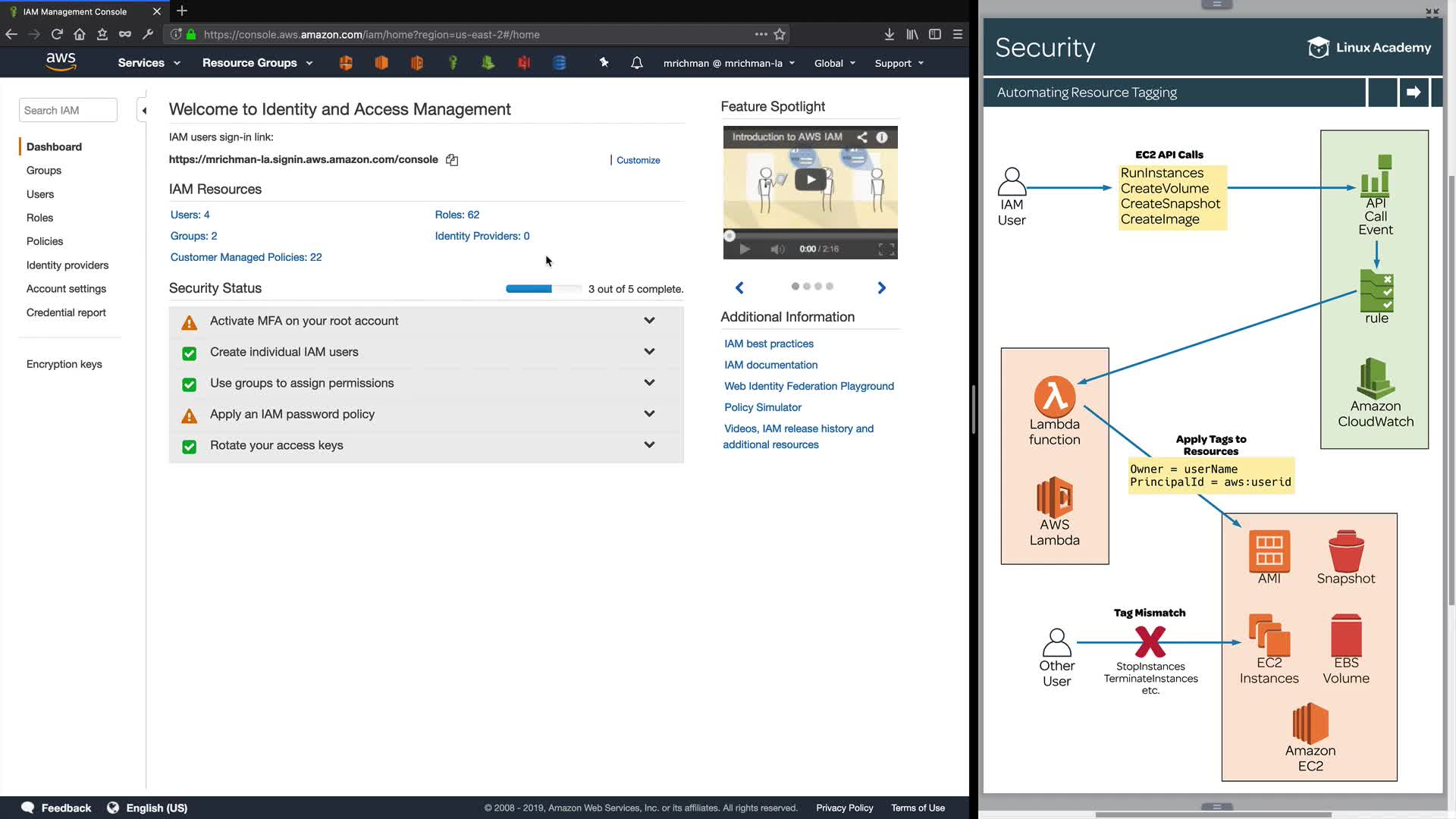Expand Apply an IAM password policy

coord(649,414)
